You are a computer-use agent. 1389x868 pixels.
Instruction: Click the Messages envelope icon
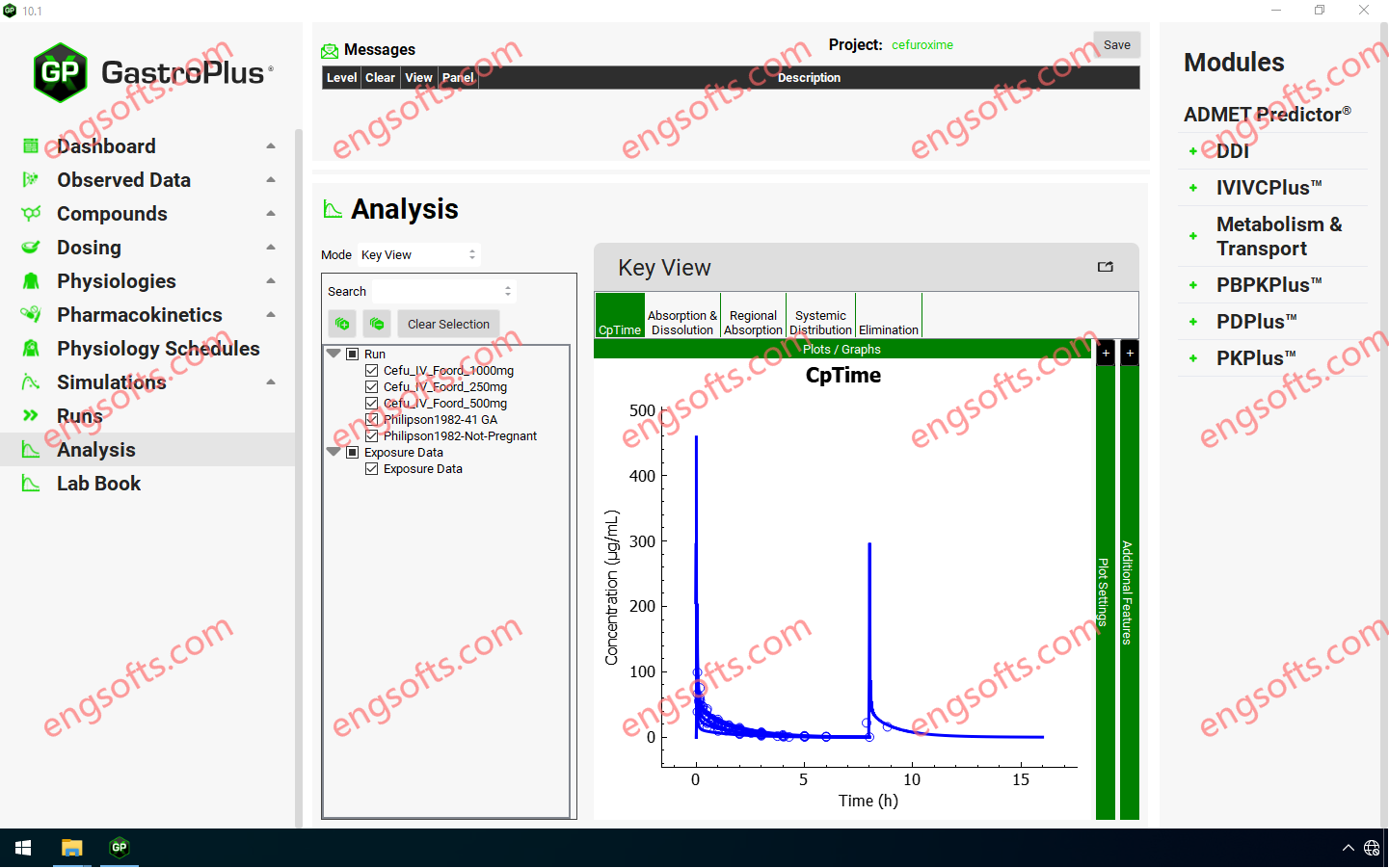(x=330, y=50)
